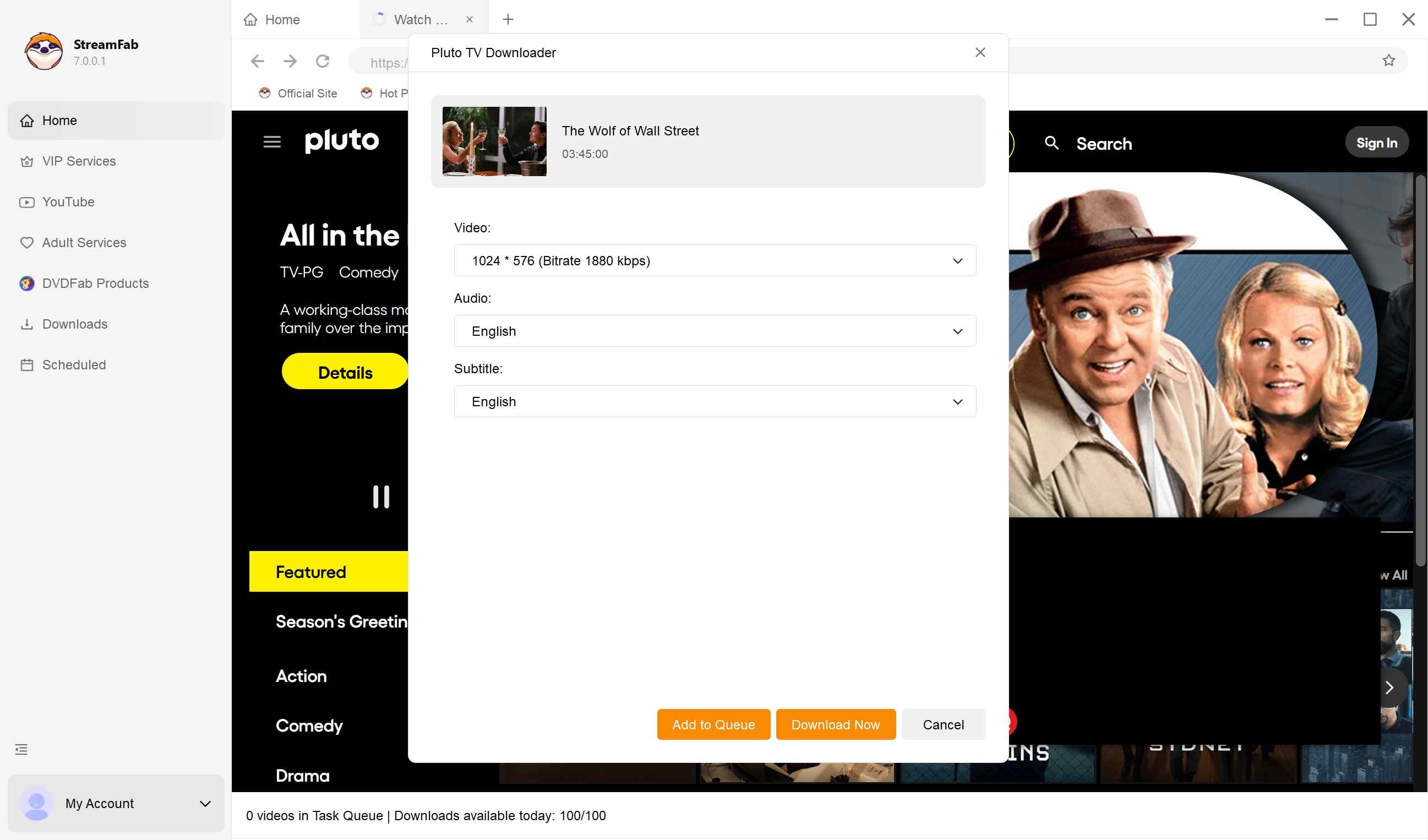The image size is (1428, 840).
Task: Refresh the current page
Action: click(323, 61)
